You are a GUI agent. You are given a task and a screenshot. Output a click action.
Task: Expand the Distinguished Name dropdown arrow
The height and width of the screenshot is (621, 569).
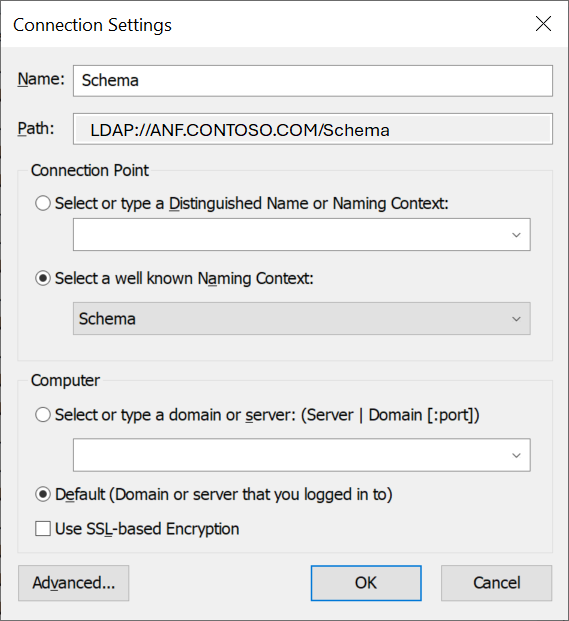tap(516, 235)
